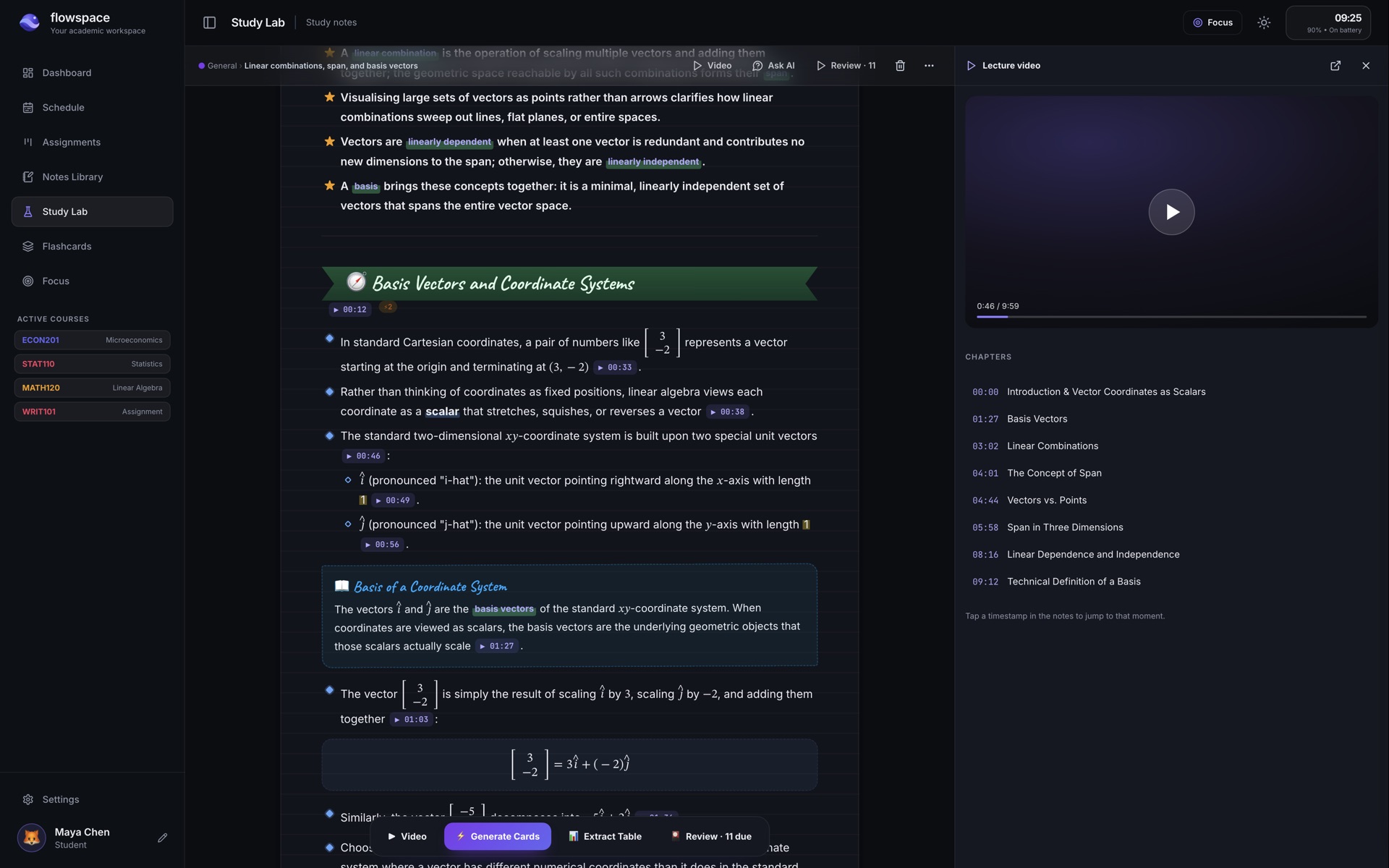This screenshot has width=1389, height=868.
Task: Open Notes Library
Action: click(92, 177)
